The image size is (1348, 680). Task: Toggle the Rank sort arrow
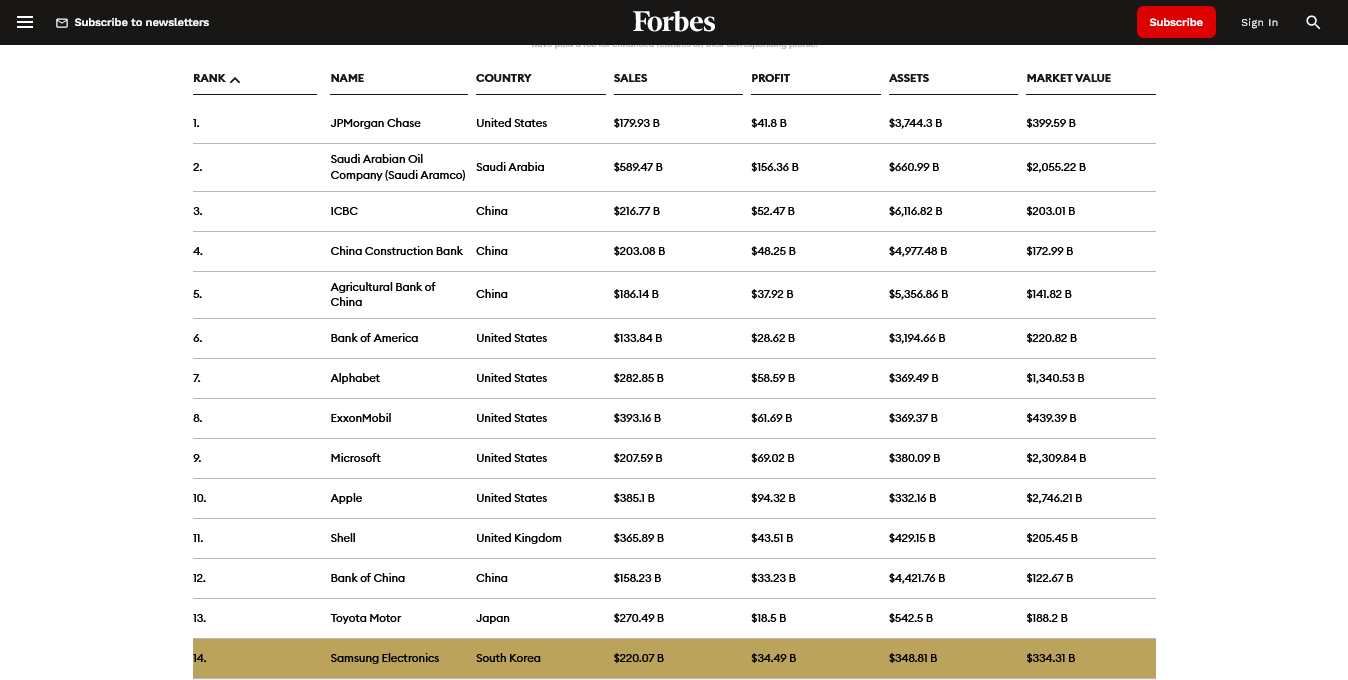point(235,79)
